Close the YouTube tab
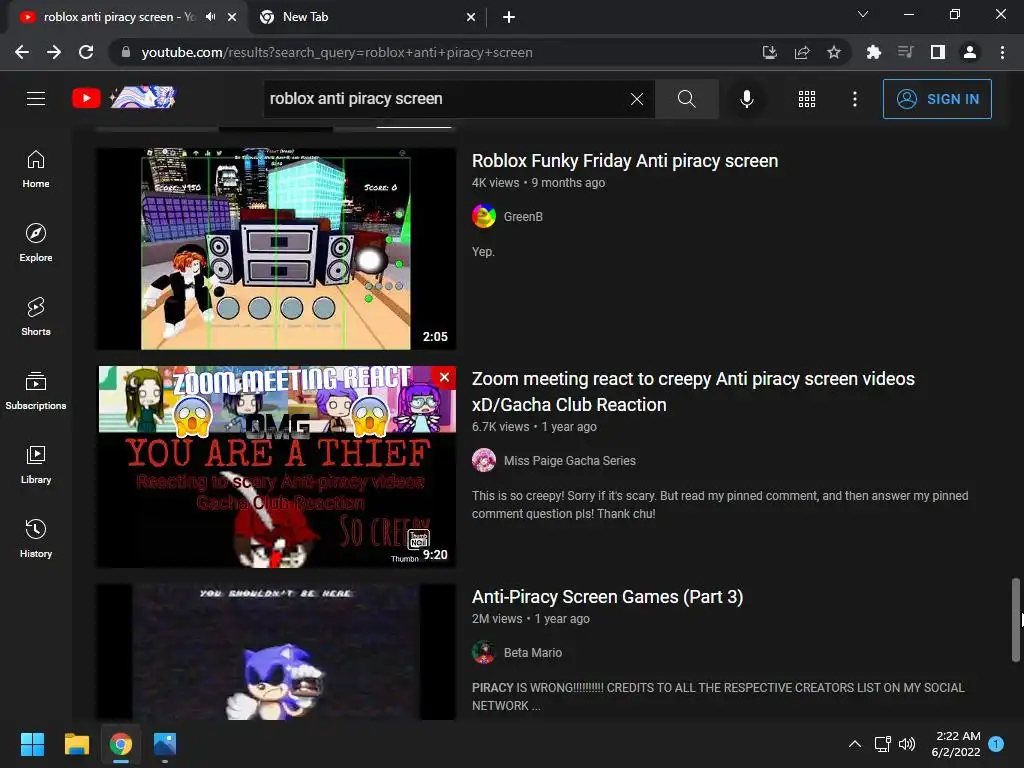The image size is (1024, 768). pos(231,17)
